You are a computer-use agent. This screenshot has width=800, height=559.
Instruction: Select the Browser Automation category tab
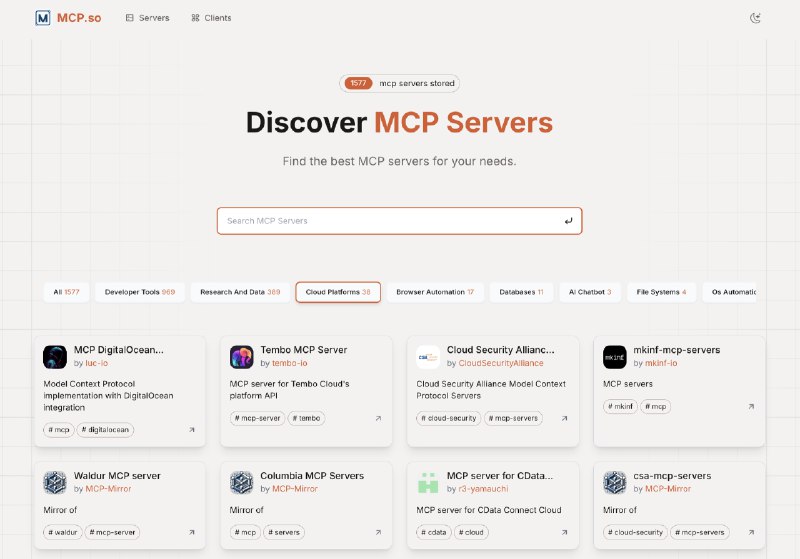tap(435, 292)
